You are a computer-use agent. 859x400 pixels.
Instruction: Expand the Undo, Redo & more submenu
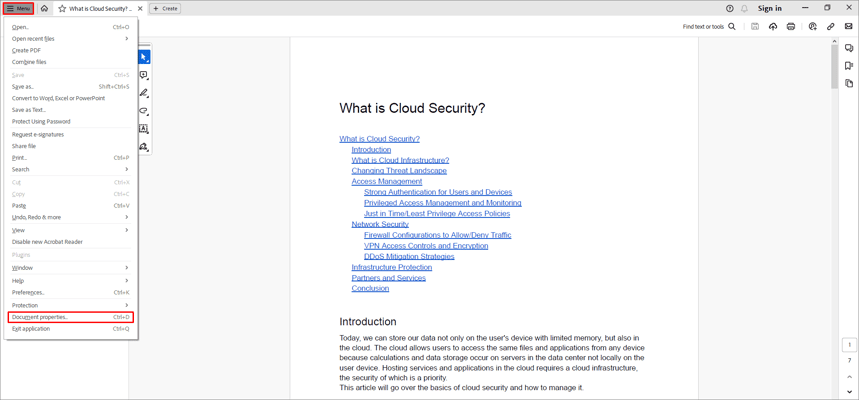pyautogui.click(x=70, y=217)
